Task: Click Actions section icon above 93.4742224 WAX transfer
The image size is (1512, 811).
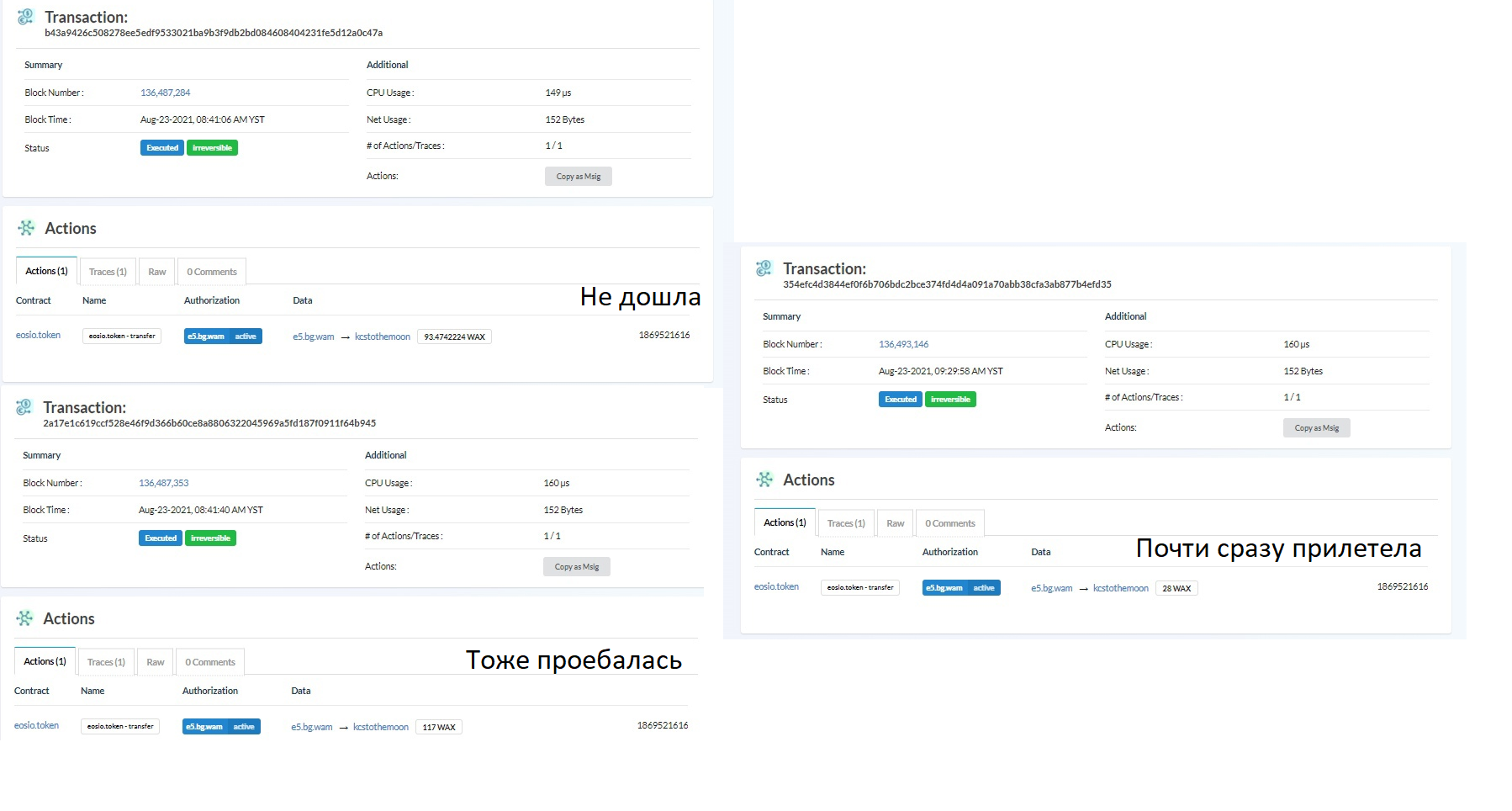Action: pyautogui.click(x=26, y=228)
